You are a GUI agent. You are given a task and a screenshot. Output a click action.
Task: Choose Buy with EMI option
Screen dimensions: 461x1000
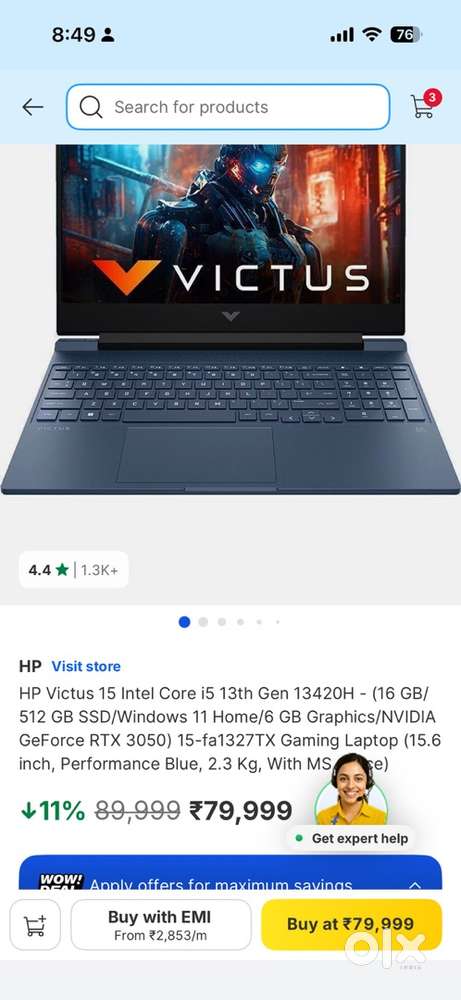click(x=161, y=925)
